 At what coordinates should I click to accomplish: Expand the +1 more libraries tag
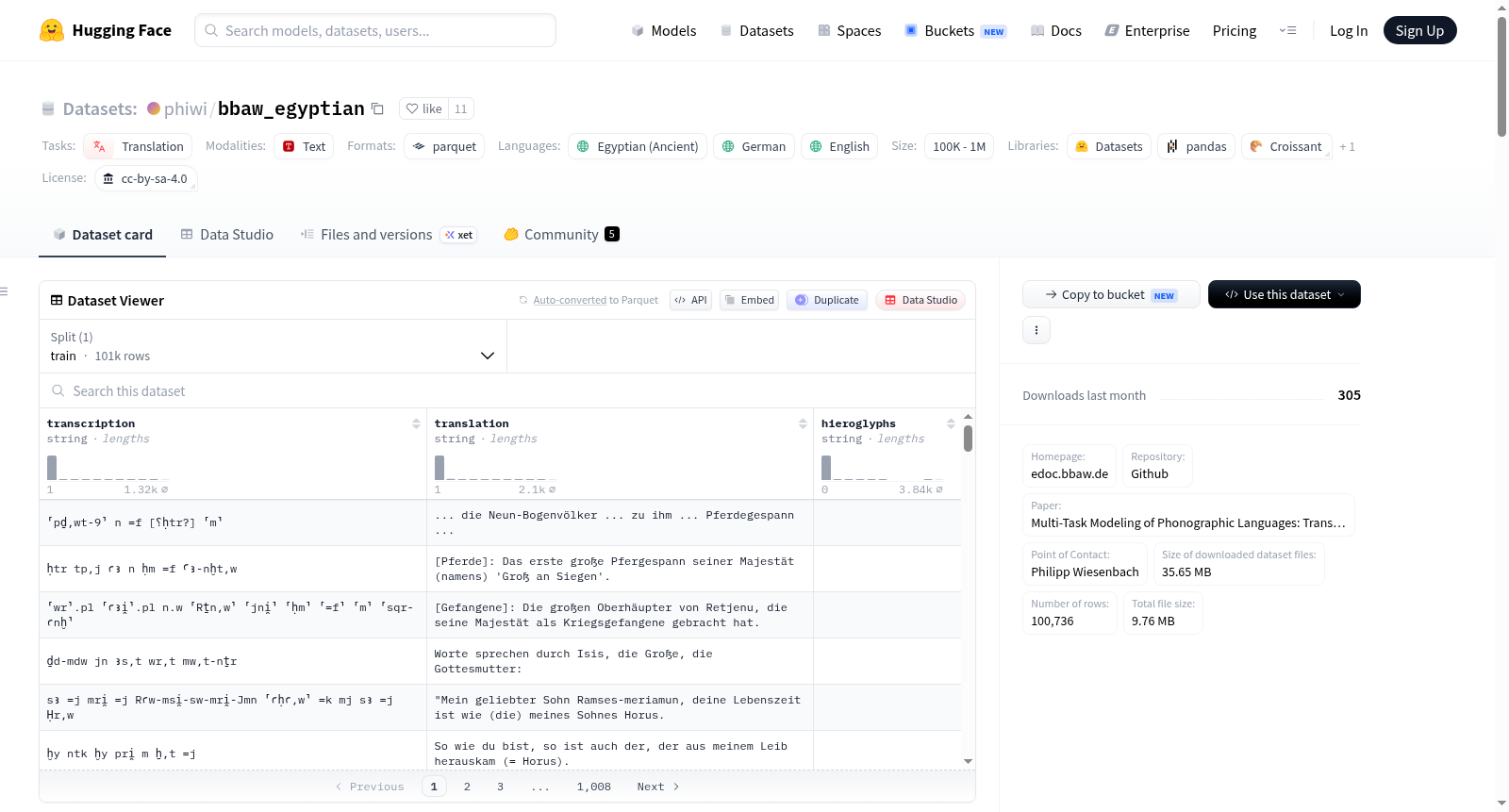click(x=1348, y=146)
